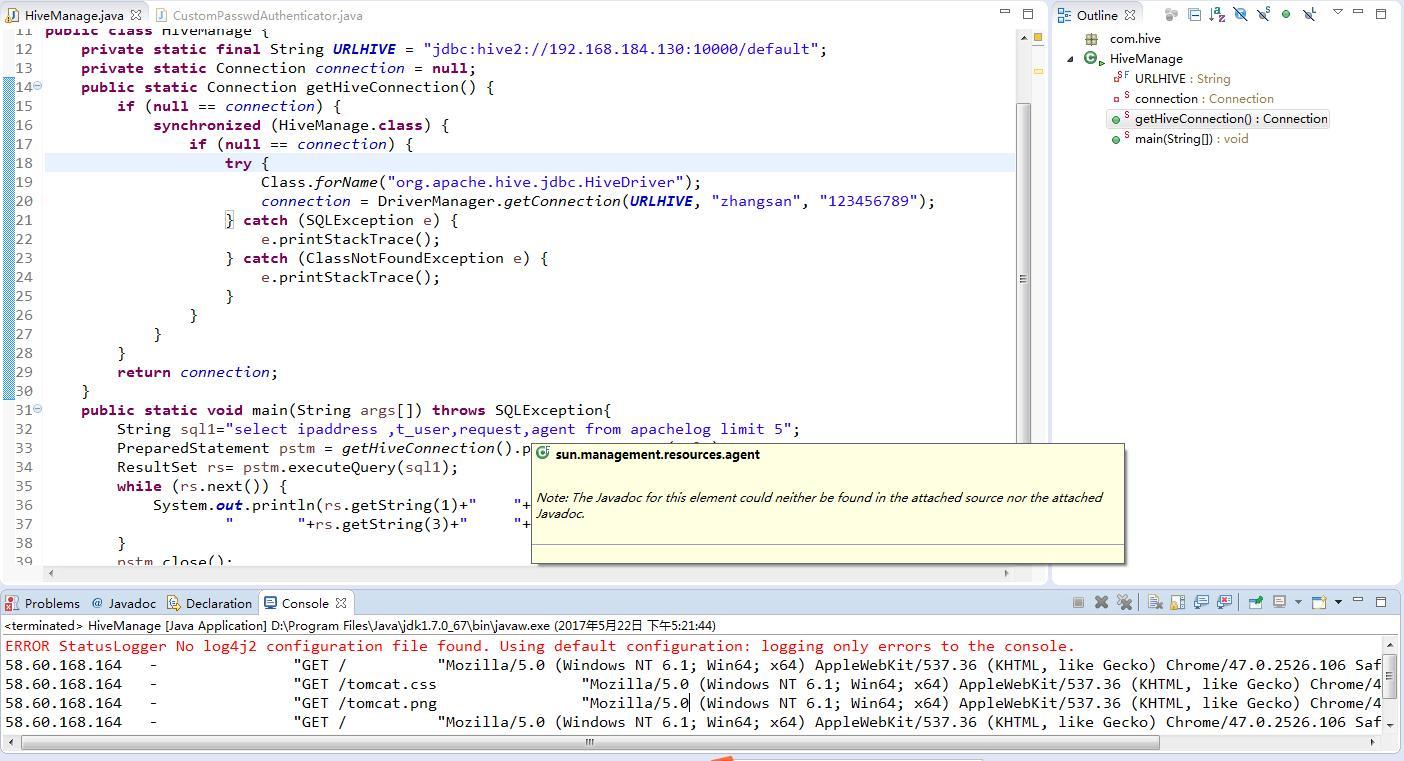Remove Launch with the single X icon

1101,602
